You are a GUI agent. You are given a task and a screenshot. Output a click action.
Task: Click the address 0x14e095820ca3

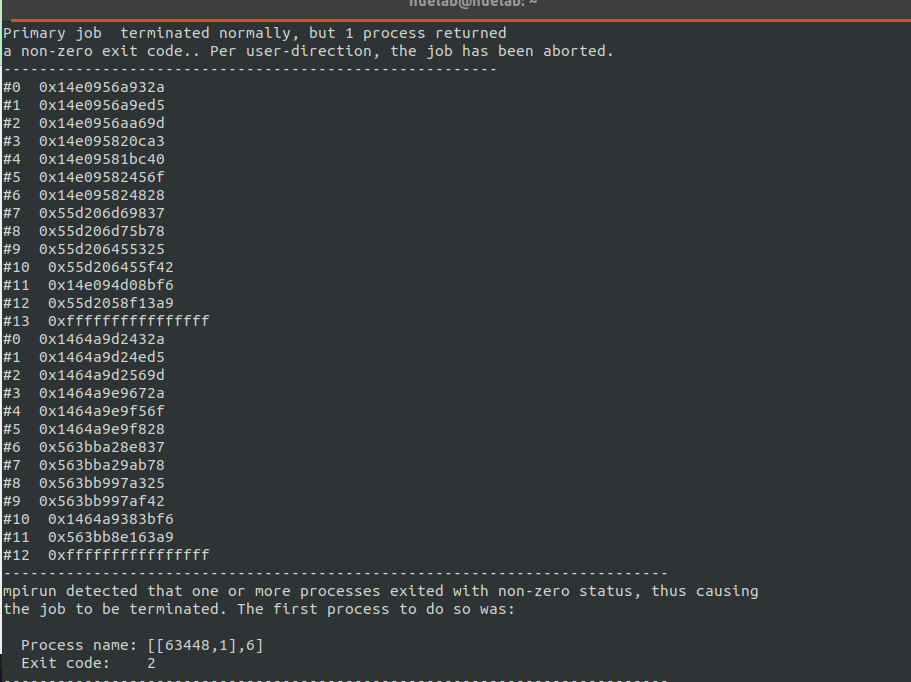[102, 141]
